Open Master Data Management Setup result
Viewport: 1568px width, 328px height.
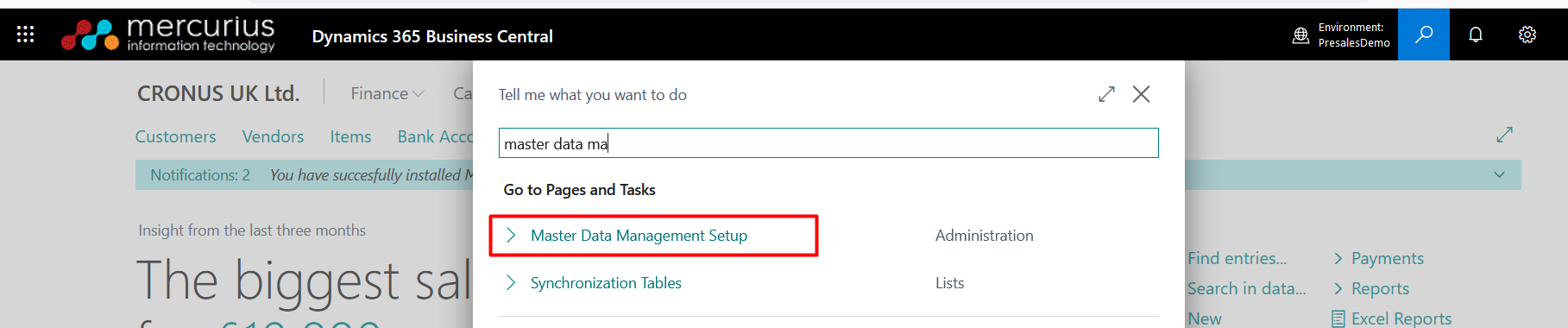coord(639,236)
